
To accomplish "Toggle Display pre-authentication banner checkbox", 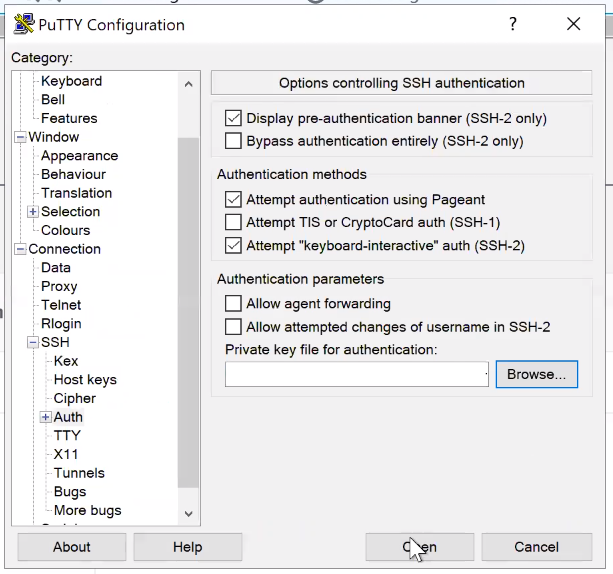I will (234, 118).
